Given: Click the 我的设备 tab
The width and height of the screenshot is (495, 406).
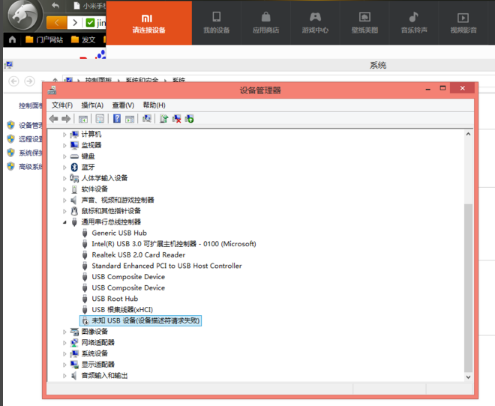Looking at the screenshot, I should pyautogui.click(x=216, y=23).
